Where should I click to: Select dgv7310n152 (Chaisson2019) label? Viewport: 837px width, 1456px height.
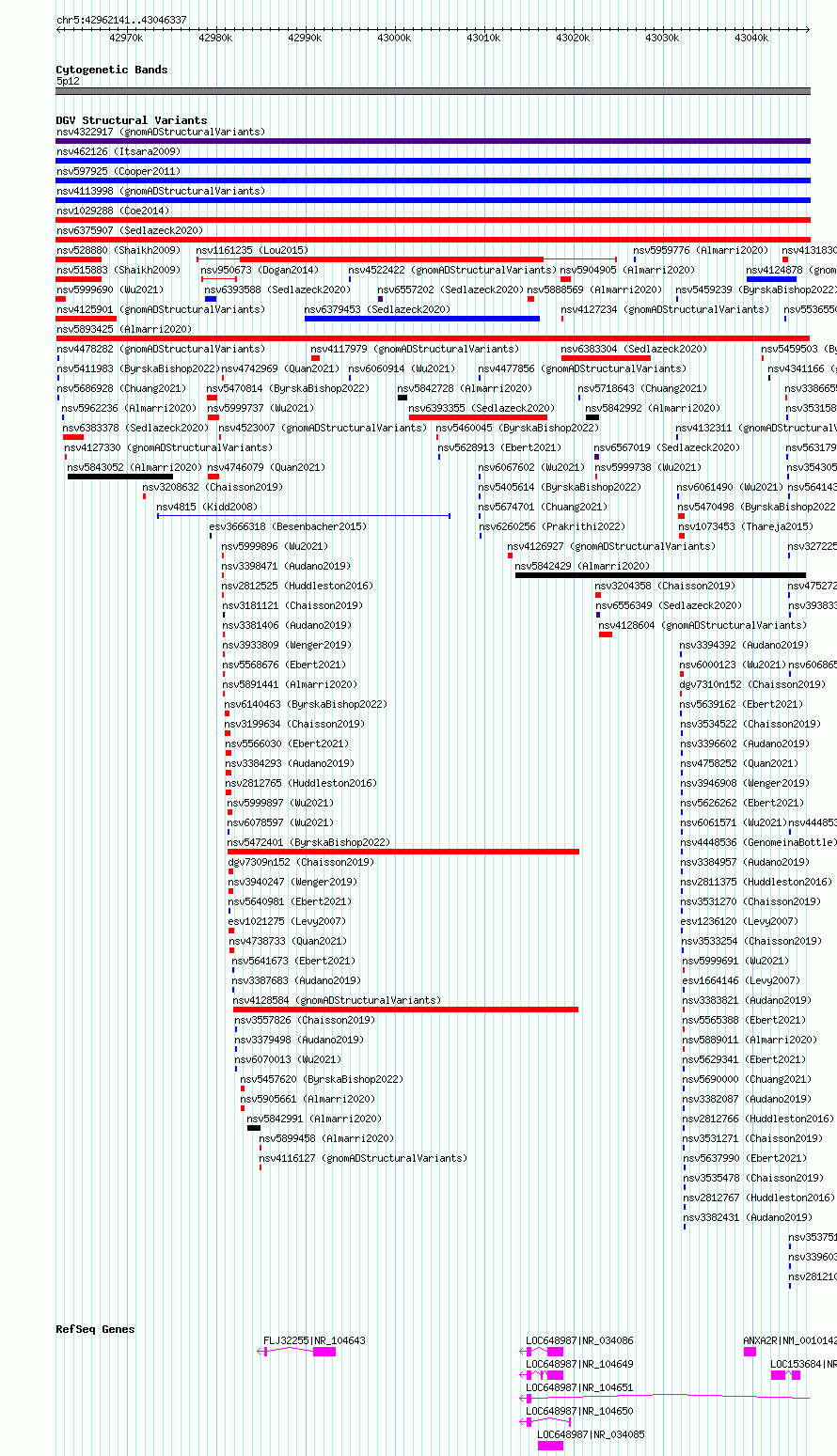click(x=752, y=684)
